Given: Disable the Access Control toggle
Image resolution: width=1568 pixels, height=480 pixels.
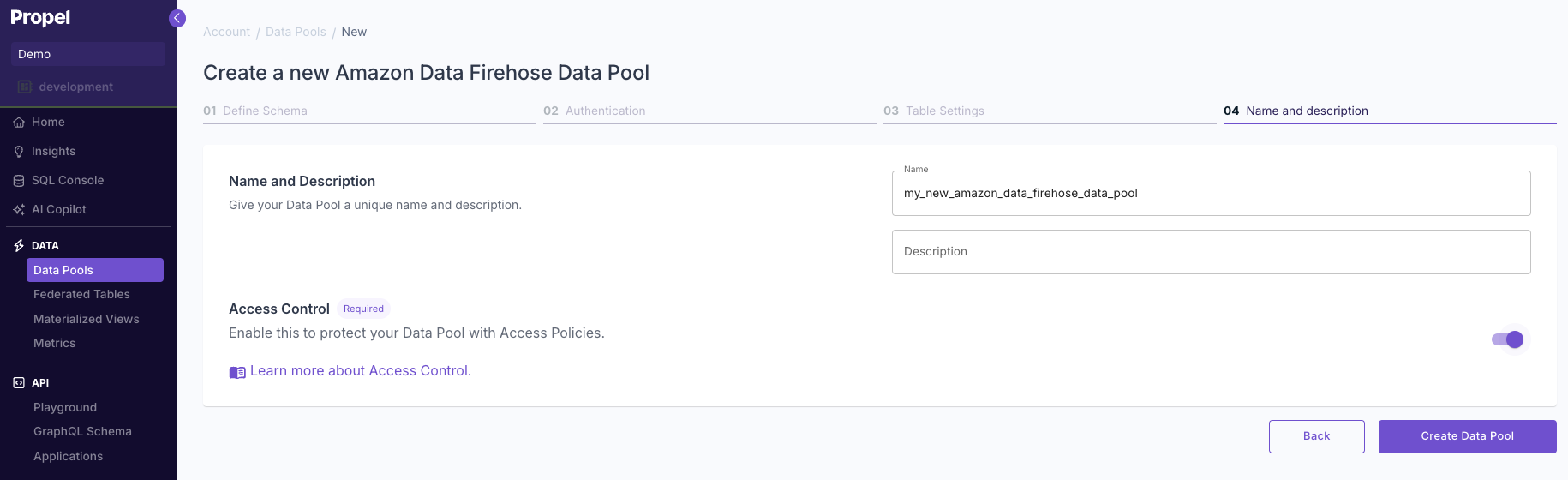Looking at the screenshot, I should click(1507, 339).
